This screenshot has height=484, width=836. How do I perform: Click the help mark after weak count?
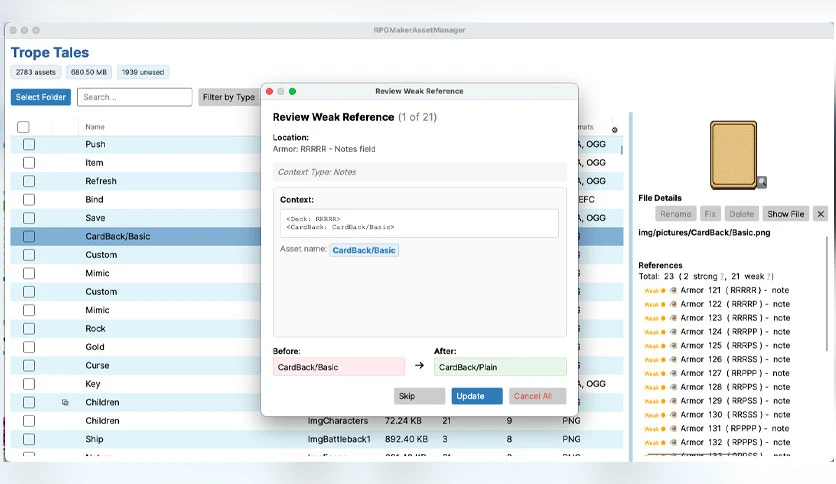[x=769, y=277]
